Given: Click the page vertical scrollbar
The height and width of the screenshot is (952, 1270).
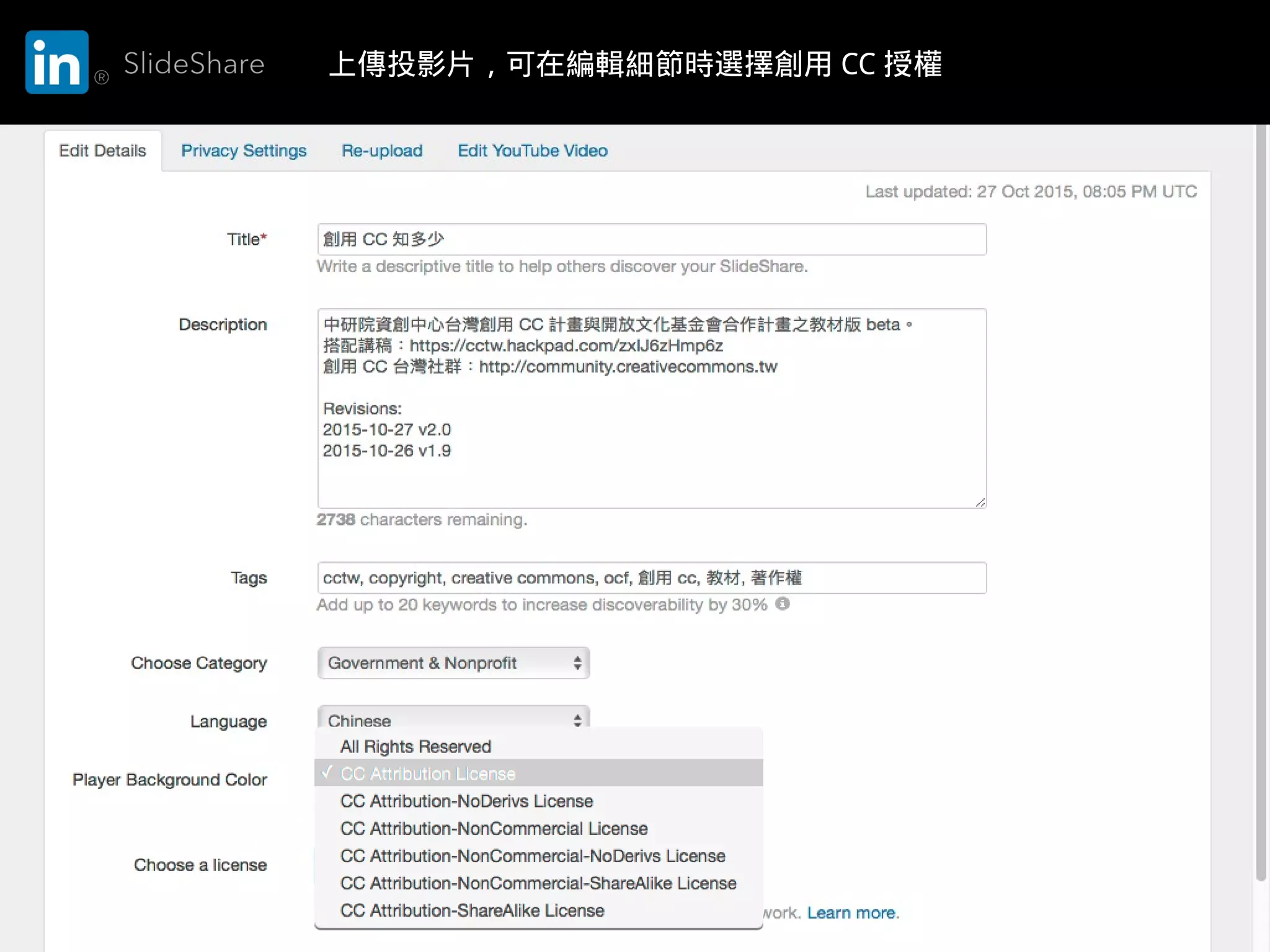Looking at the screenshot, I should (x=1261, y=502).
